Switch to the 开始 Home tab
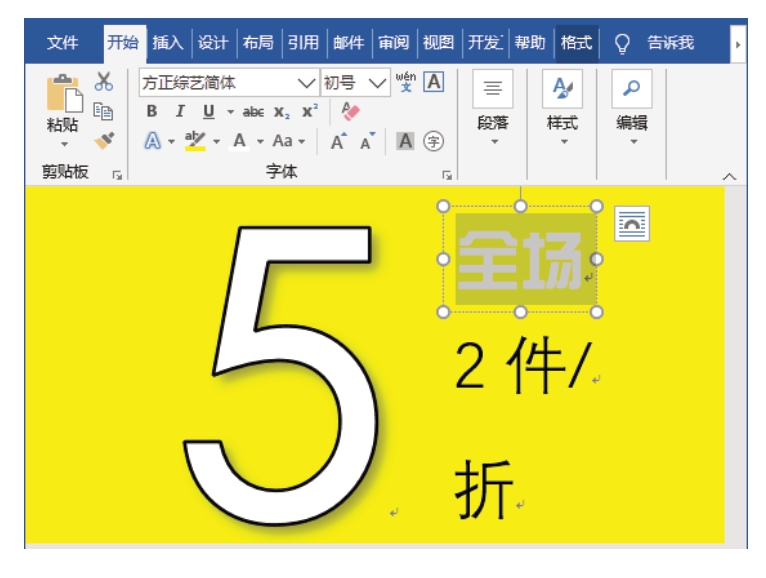The width and height of the screenshot is (766, 578). tap(123, 43)
